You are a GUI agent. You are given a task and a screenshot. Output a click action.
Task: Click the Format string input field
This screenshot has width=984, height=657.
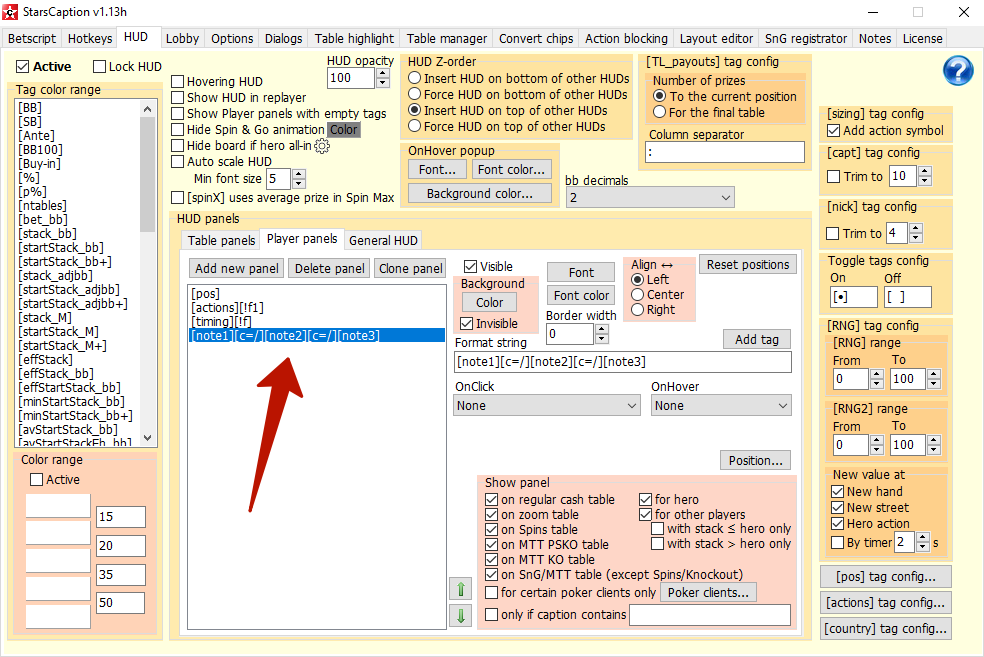622,362
